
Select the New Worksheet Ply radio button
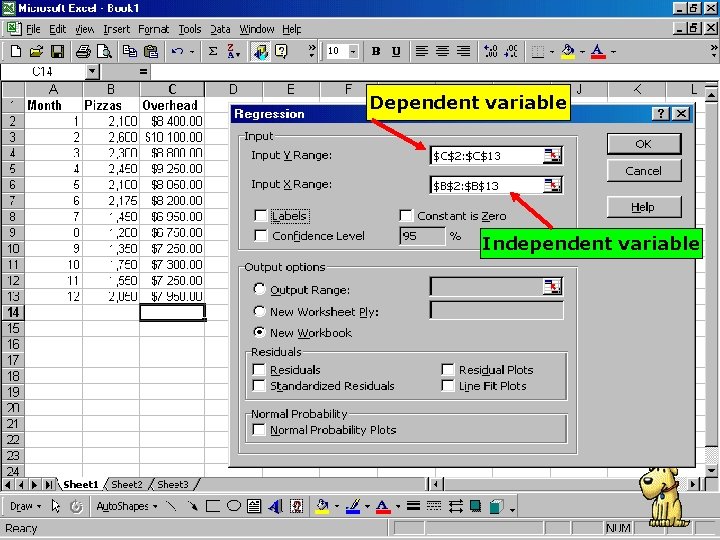click(x=259, y=311)
